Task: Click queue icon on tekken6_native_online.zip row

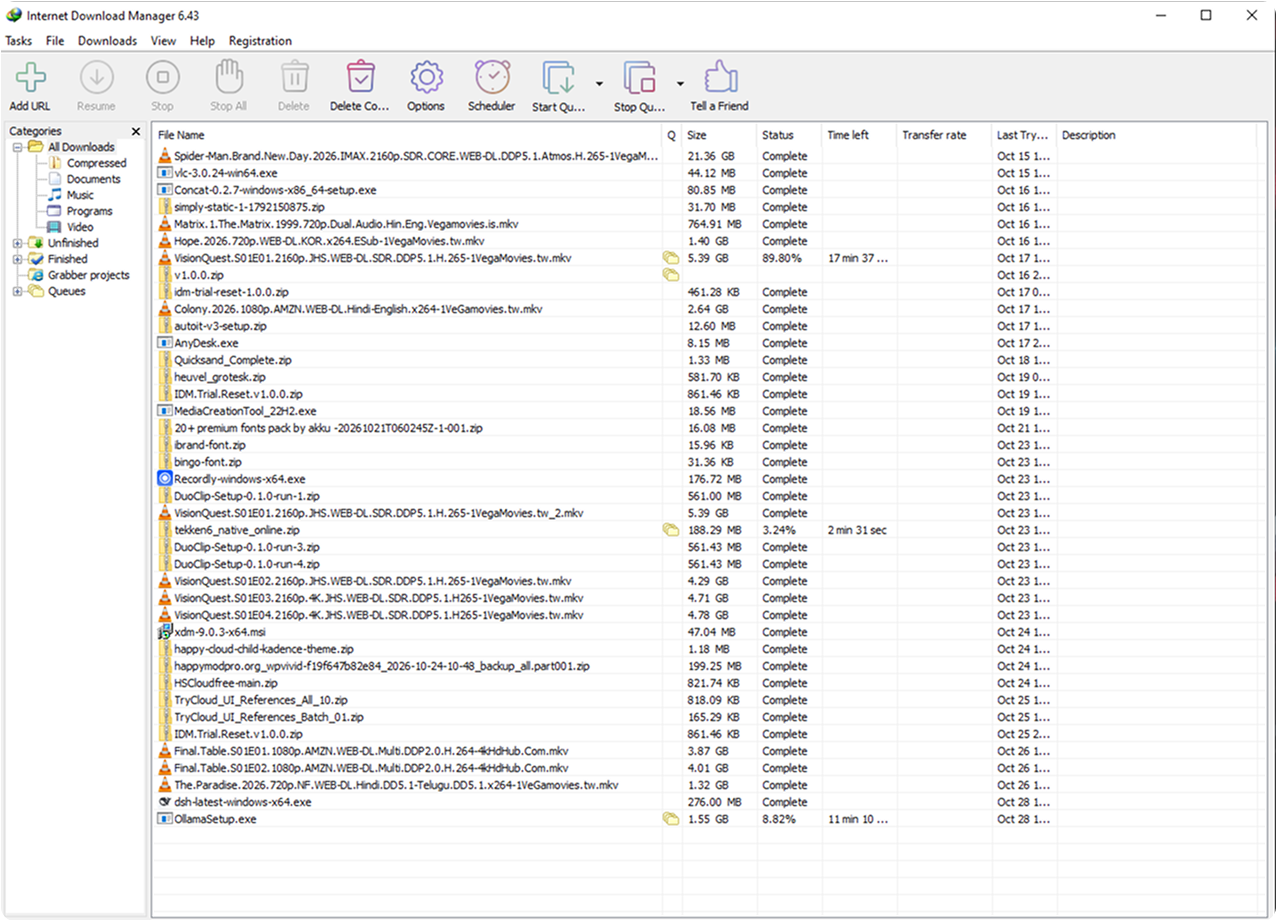Action: pyautogui.click(x=671, y=530)
